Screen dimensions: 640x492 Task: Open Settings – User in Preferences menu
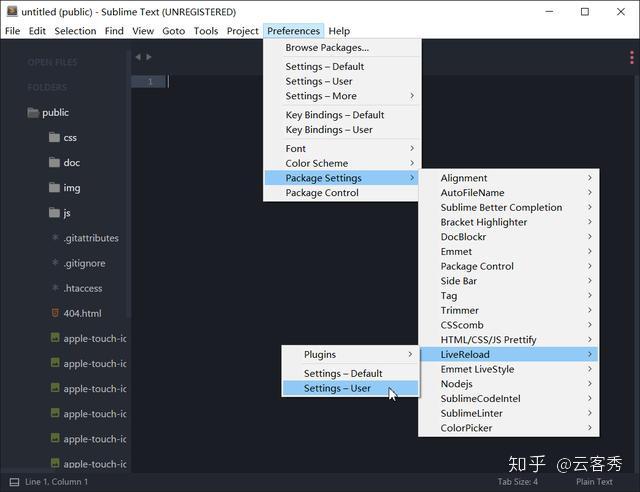click(342, 81)
